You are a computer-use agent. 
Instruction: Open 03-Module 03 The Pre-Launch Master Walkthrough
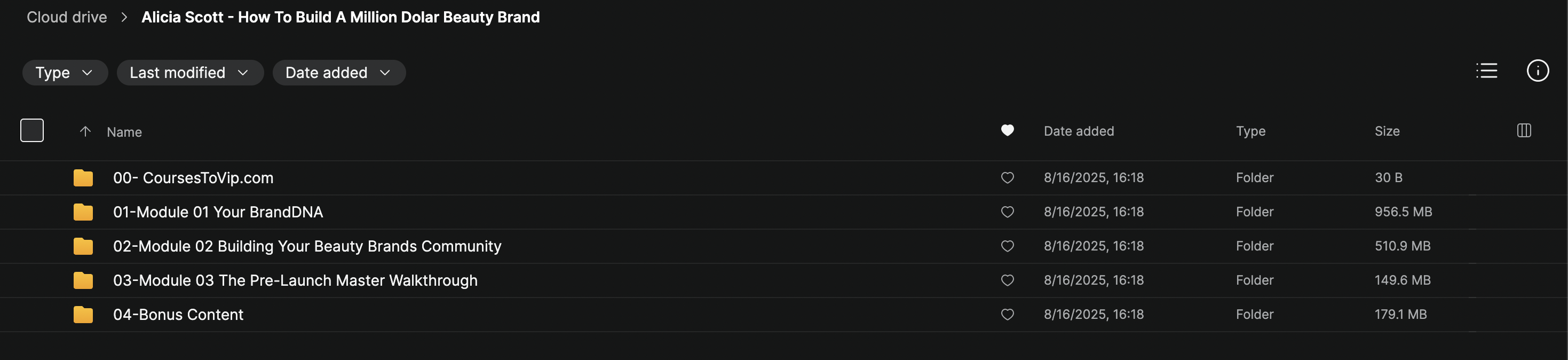click(295, 281)
